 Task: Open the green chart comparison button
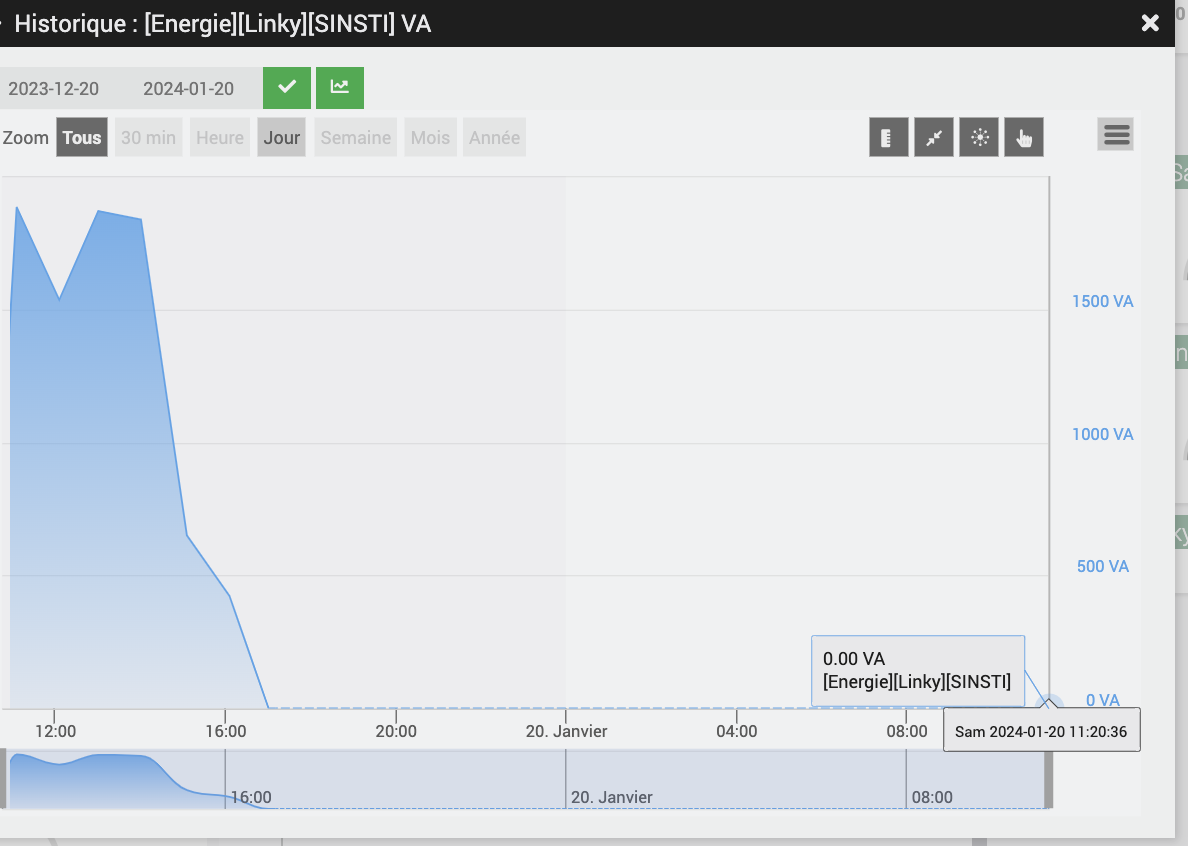coord(339,88)
